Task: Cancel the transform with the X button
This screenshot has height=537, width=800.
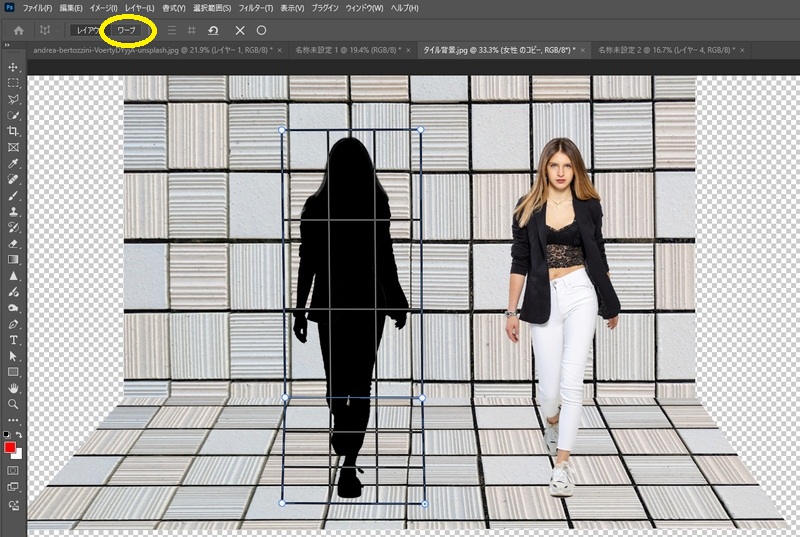Action: coord(240,30)
